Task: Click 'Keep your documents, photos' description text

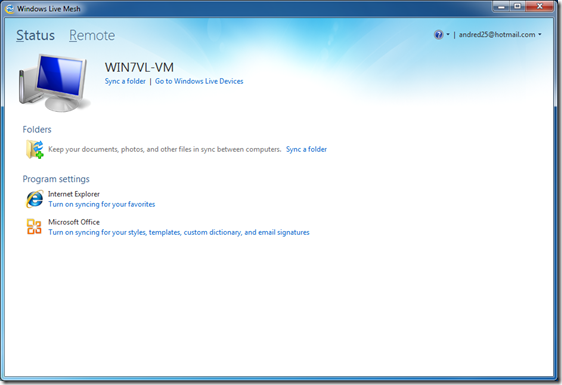Action: [x=165, y=149]
